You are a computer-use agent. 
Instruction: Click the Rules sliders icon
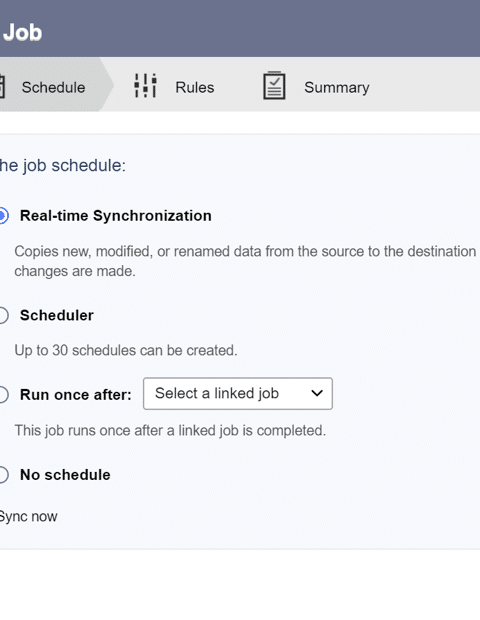click(x=145, y=85)
